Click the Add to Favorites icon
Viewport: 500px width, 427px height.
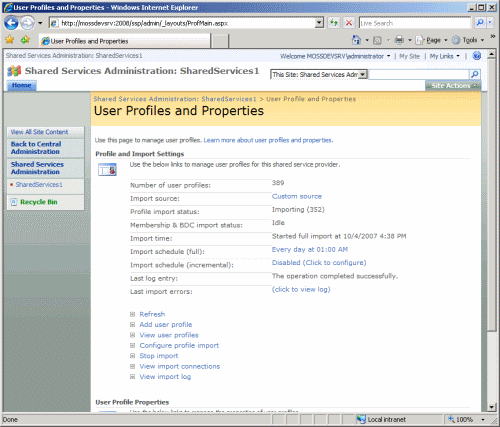tap(25, 40)
